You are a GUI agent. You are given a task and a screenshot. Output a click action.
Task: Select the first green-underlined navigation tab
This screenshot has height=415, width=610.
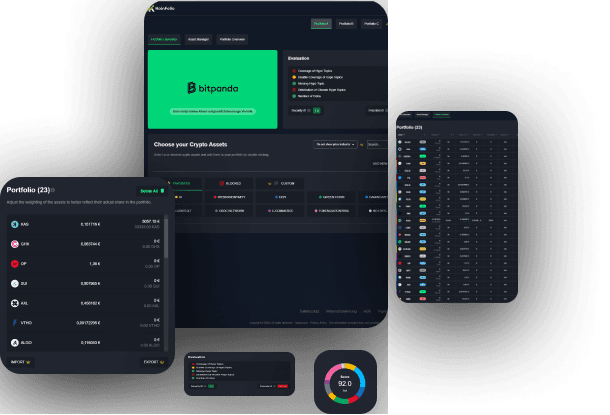coord(164,39)
